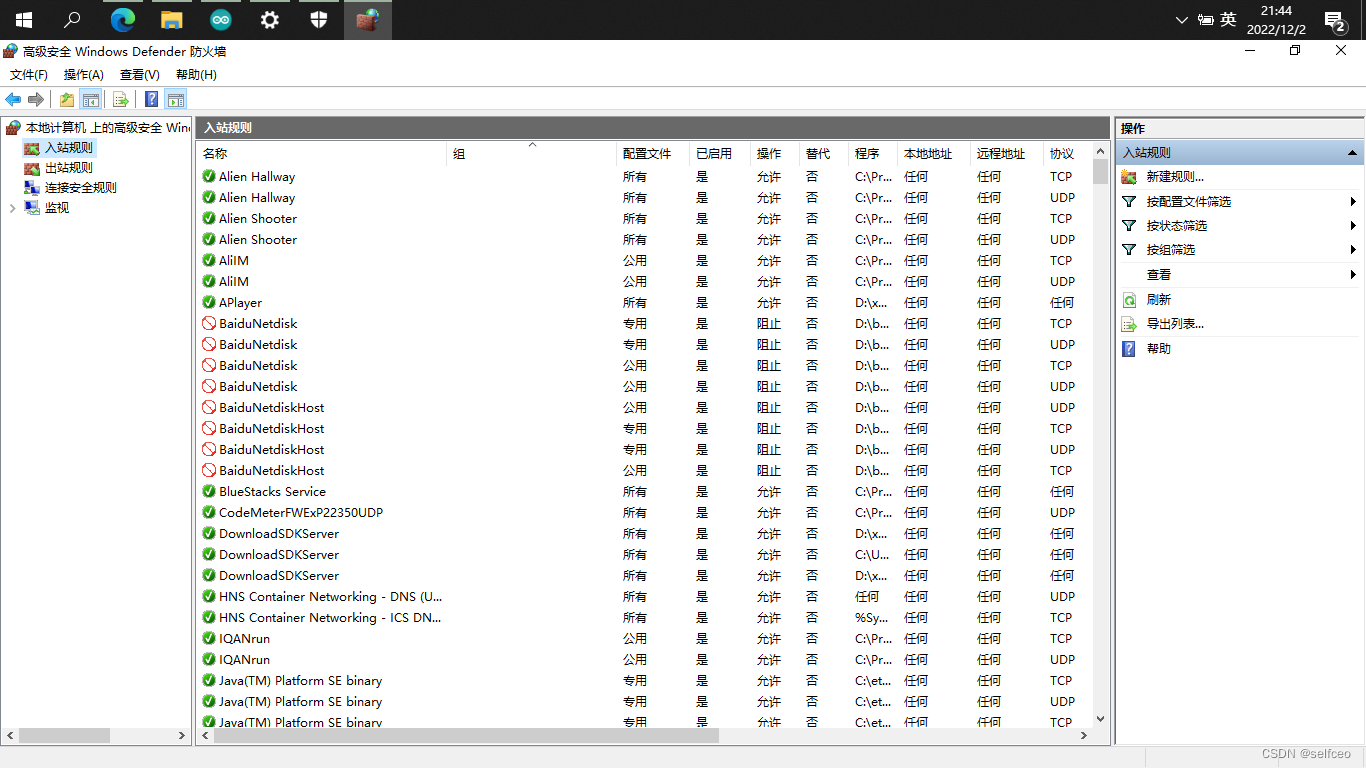Screen dimensions: 1366x768
Task: Click green check icon of Alien Hallway TCP rule
Action: (209, 176)
